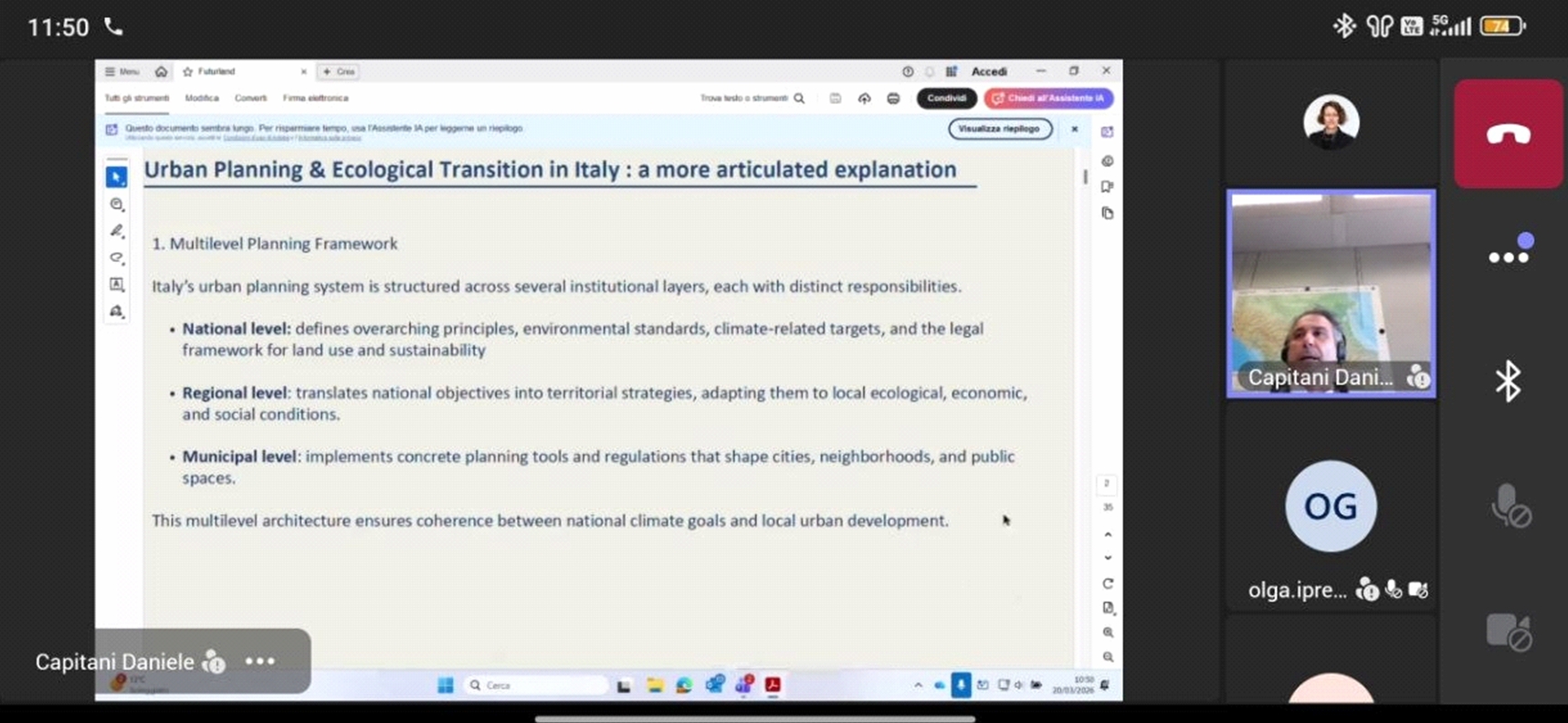Go to next page with down chevron

pyautogui.click(x=1108, y=558)
